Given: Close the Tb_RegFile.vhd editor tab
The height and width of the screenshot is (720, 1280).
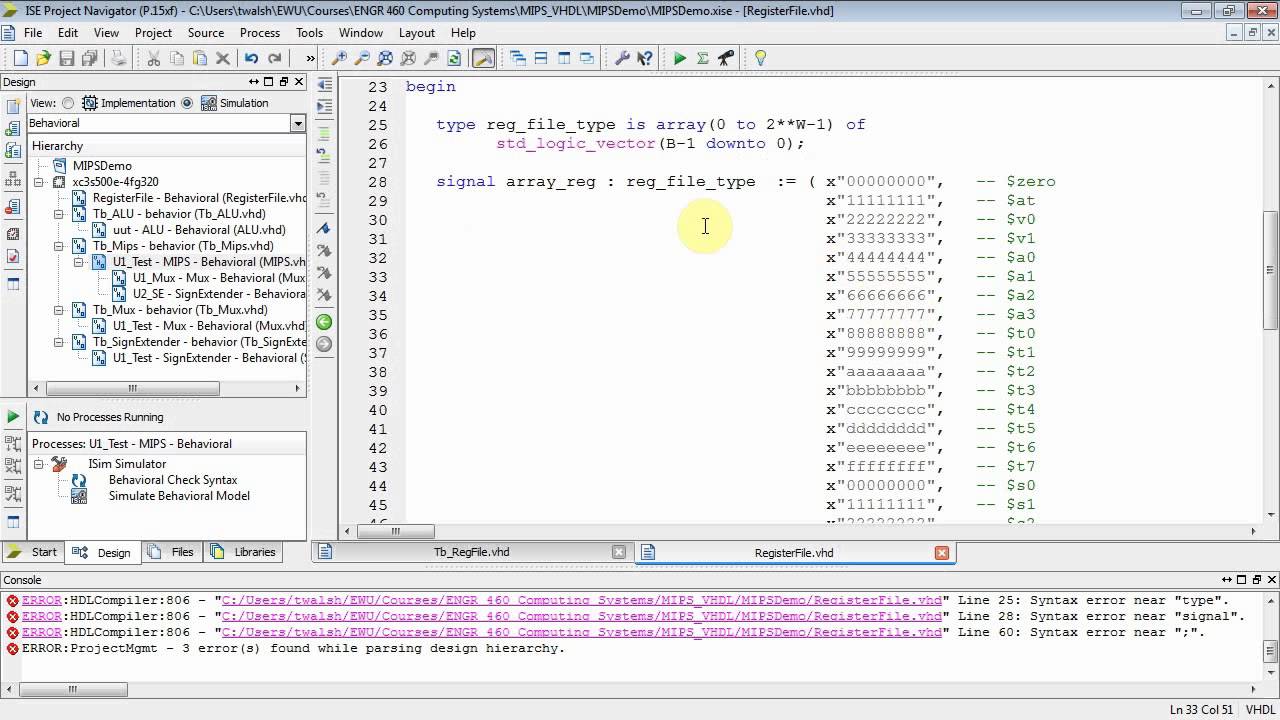Looking at the screenshot, I should pos(618,552).
